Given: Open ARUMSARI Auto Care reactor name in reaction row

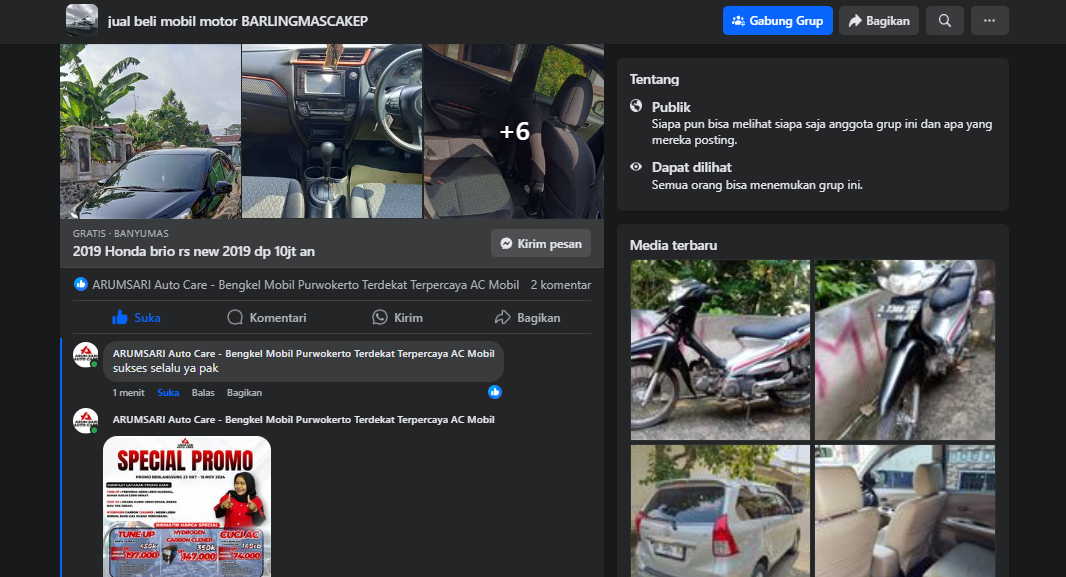Looking at the screenshot, I should pos(305,285).
